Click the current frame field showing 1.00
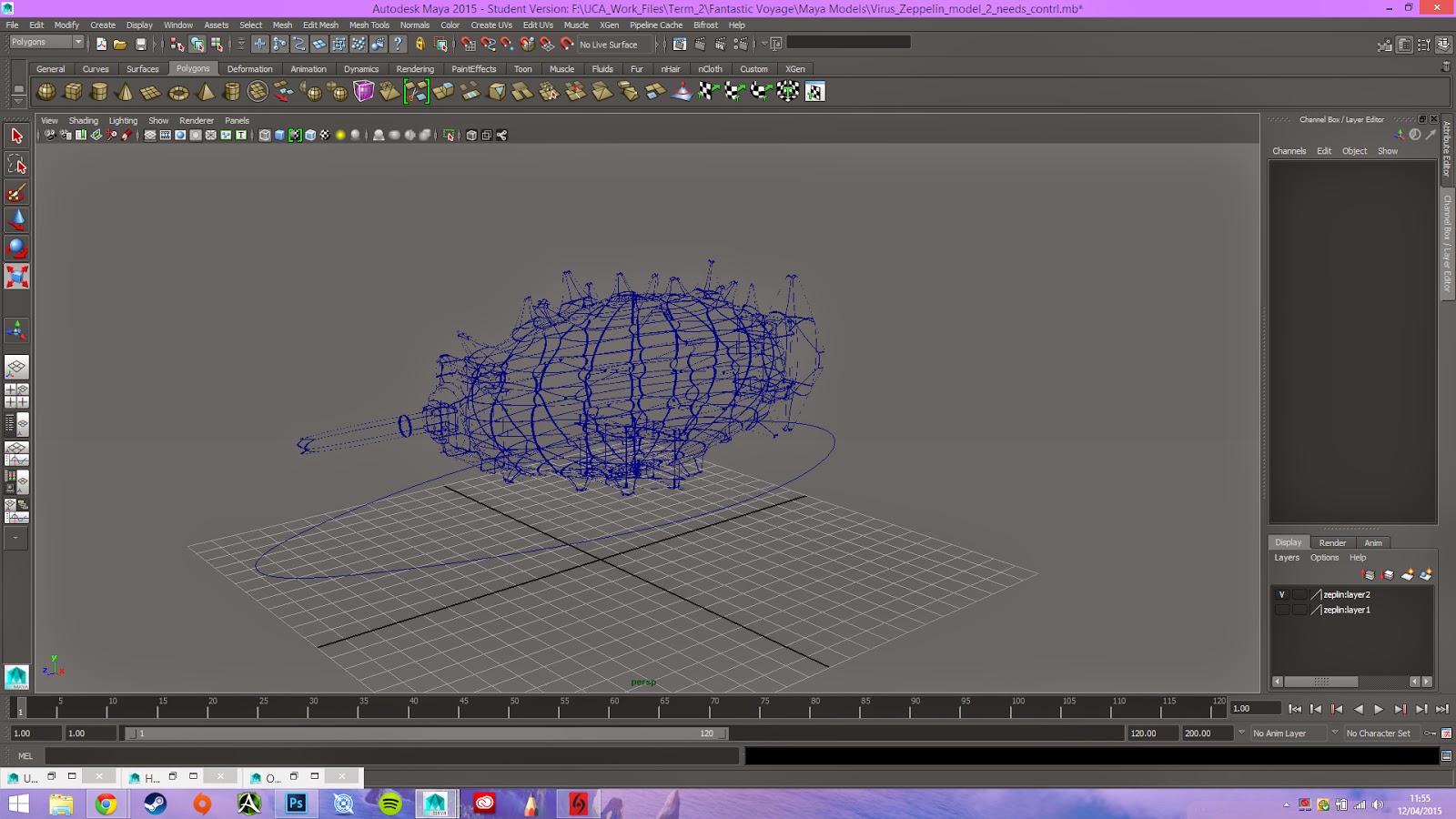This screenshot has height=819, width=1456. 1254,709
